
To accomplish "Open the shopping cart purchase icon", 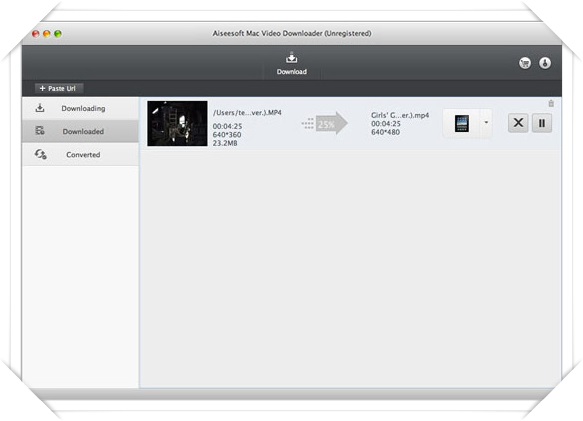I will [x=525, y=63].
